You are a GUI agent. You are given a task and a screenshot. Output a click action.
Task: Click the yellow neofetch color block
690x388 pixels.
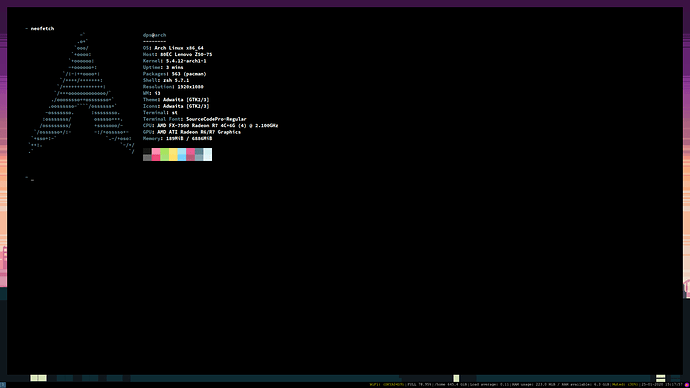pos(173,154)
